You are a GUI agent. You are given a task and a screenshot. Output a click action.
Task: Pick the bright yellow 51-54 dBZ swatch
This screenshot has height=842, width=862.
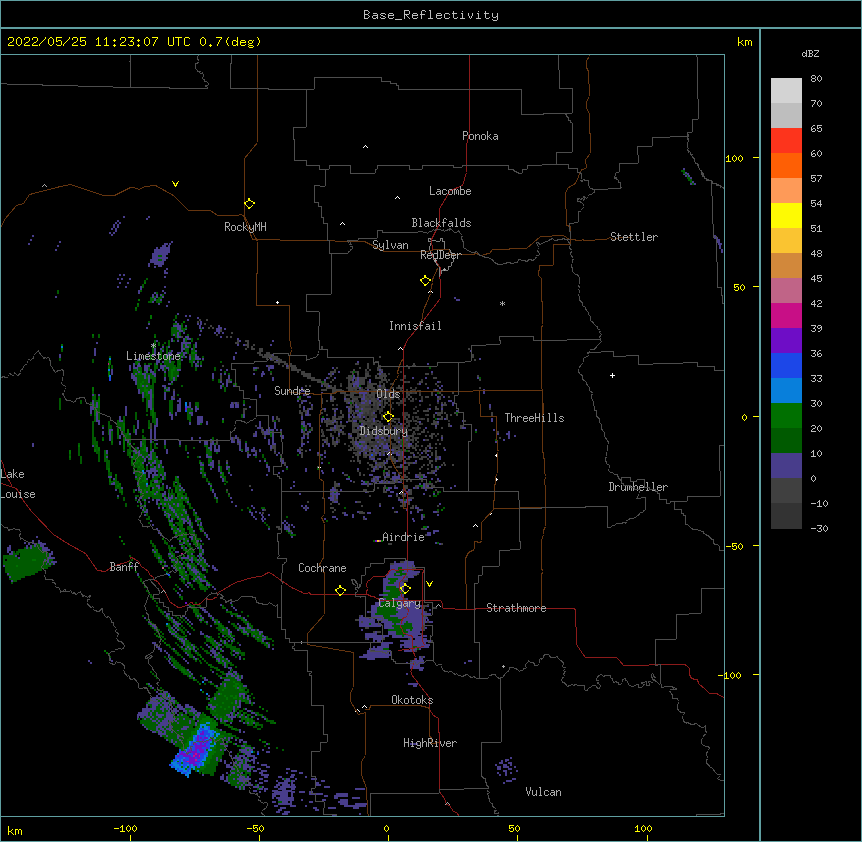click(786, 215)
